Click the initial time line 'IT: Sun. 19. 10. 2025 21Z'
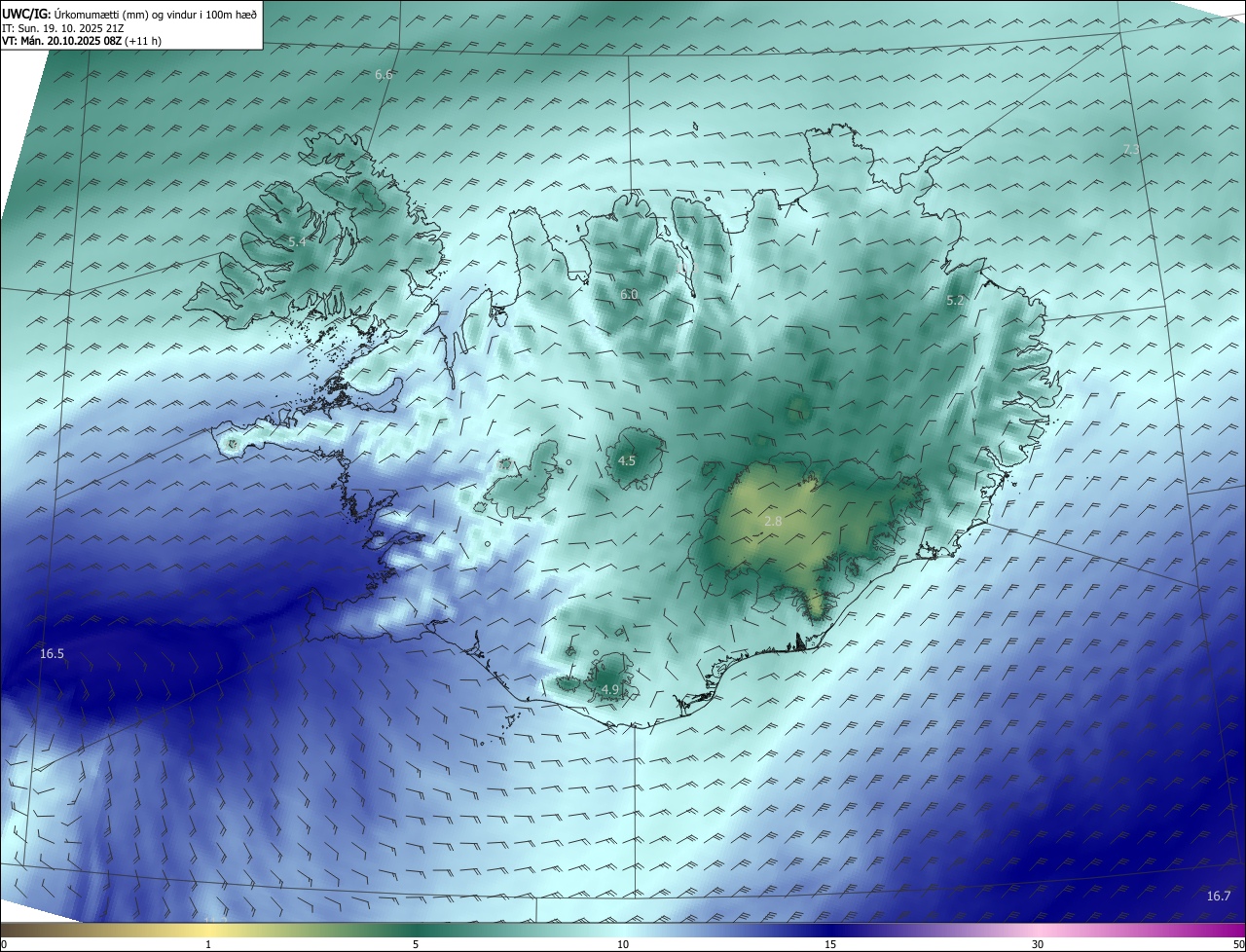Screen dimensions: 1246x952 point(62,28)
